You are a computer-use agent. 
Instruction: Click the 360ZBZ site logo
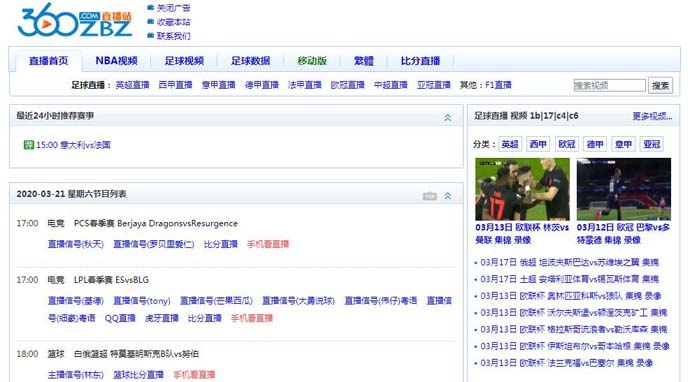pos(75,21)
